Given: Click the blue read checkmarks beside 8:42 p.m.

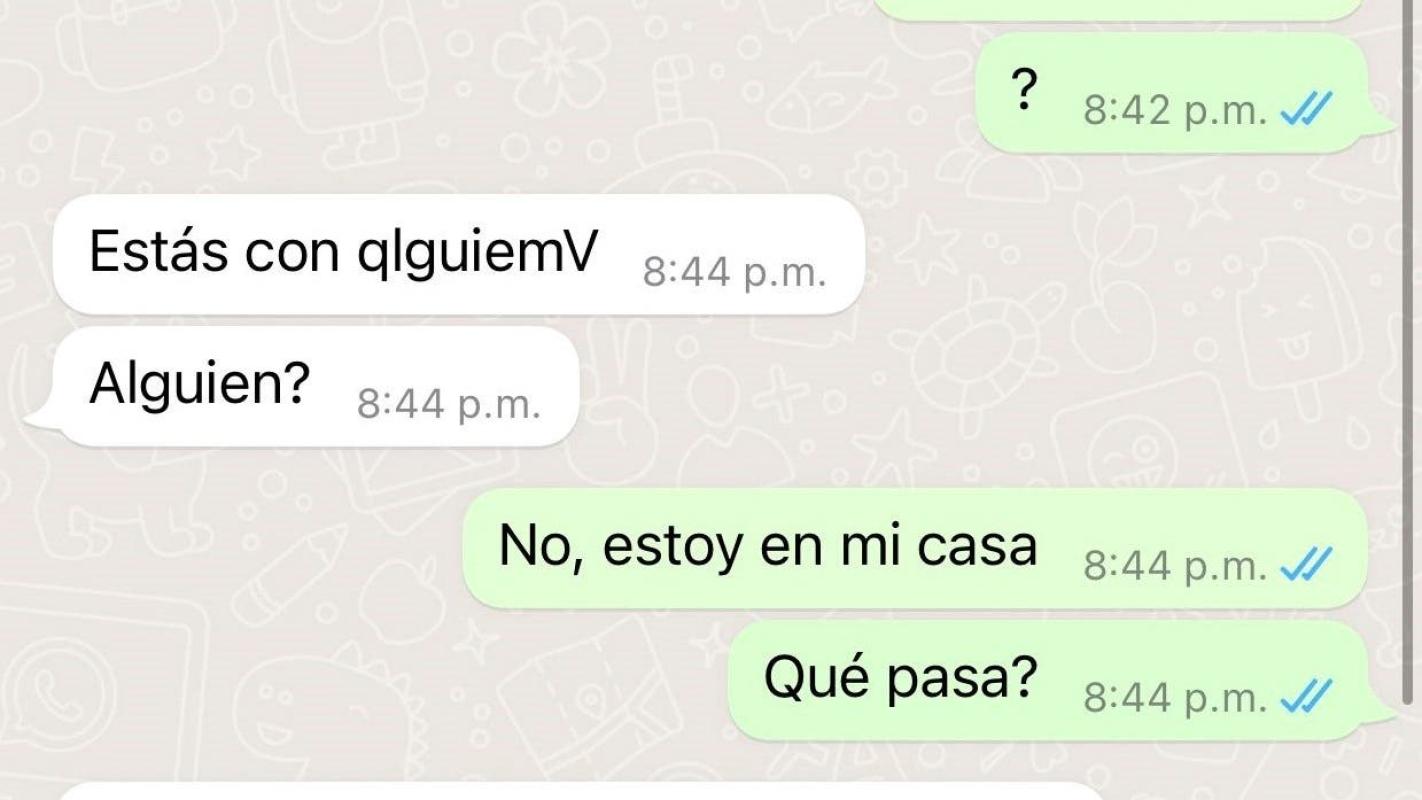Looking at the screenshot, I should (x=1305, y=112).
